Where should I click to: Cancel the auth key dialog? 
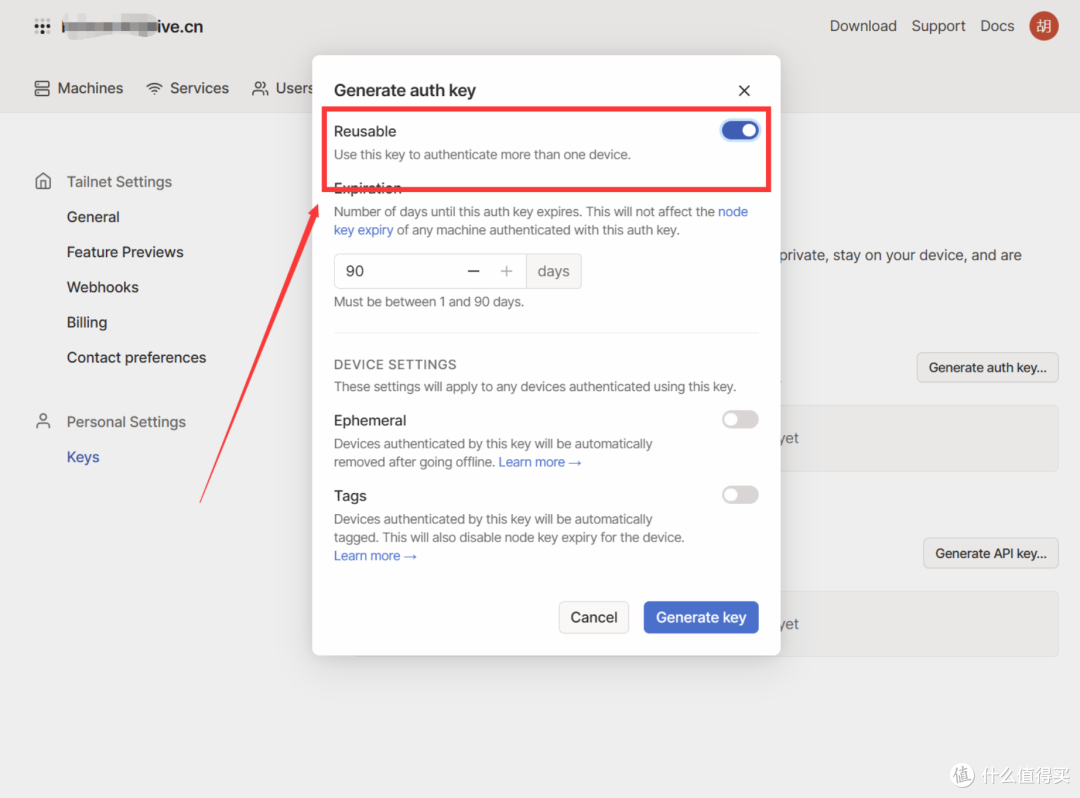(593, 617)
